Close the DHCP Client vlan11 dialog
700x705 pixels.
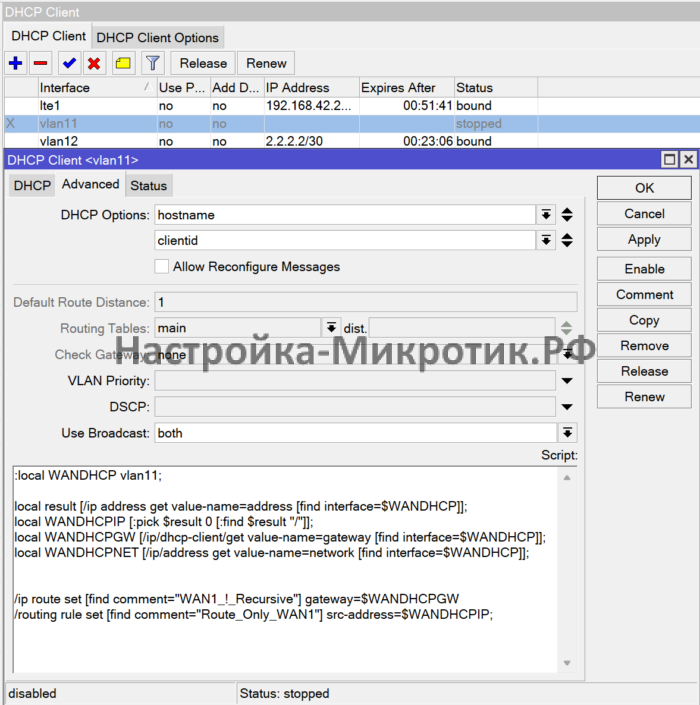click(688, 160)
